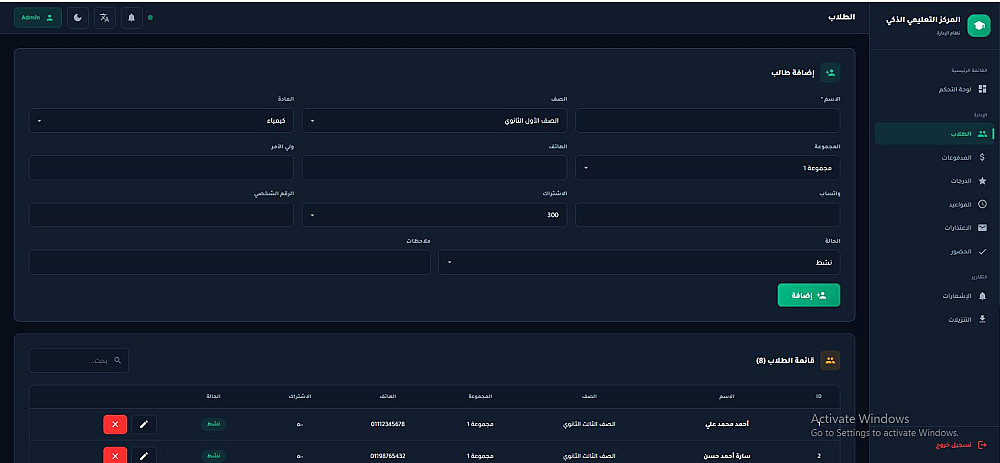Click the الحالة column header in table
Image resolution: width=1000 pixels, height=463 pixels.
tap(214, 396)
